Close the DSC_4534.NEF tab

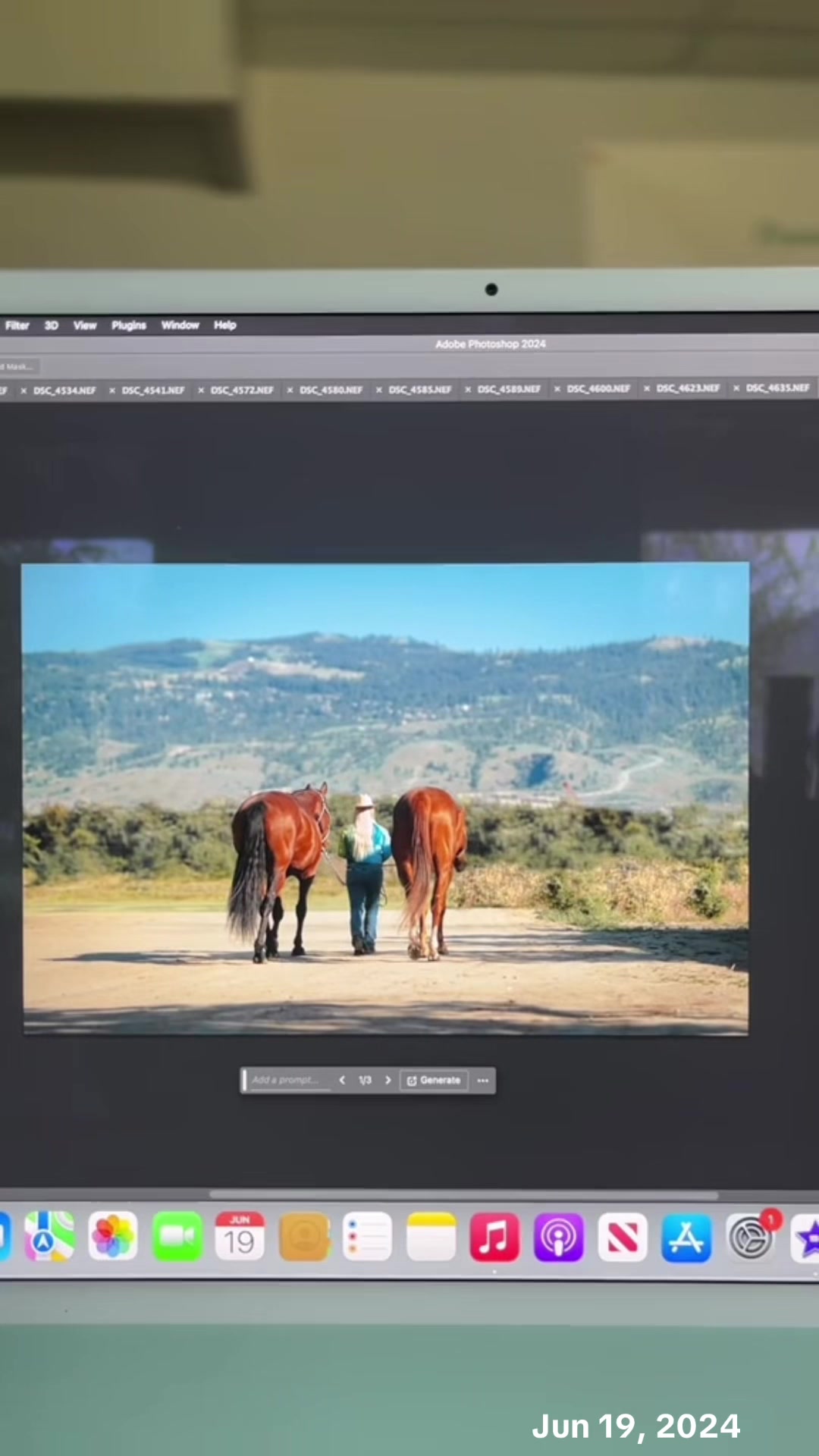coord(24,391)
